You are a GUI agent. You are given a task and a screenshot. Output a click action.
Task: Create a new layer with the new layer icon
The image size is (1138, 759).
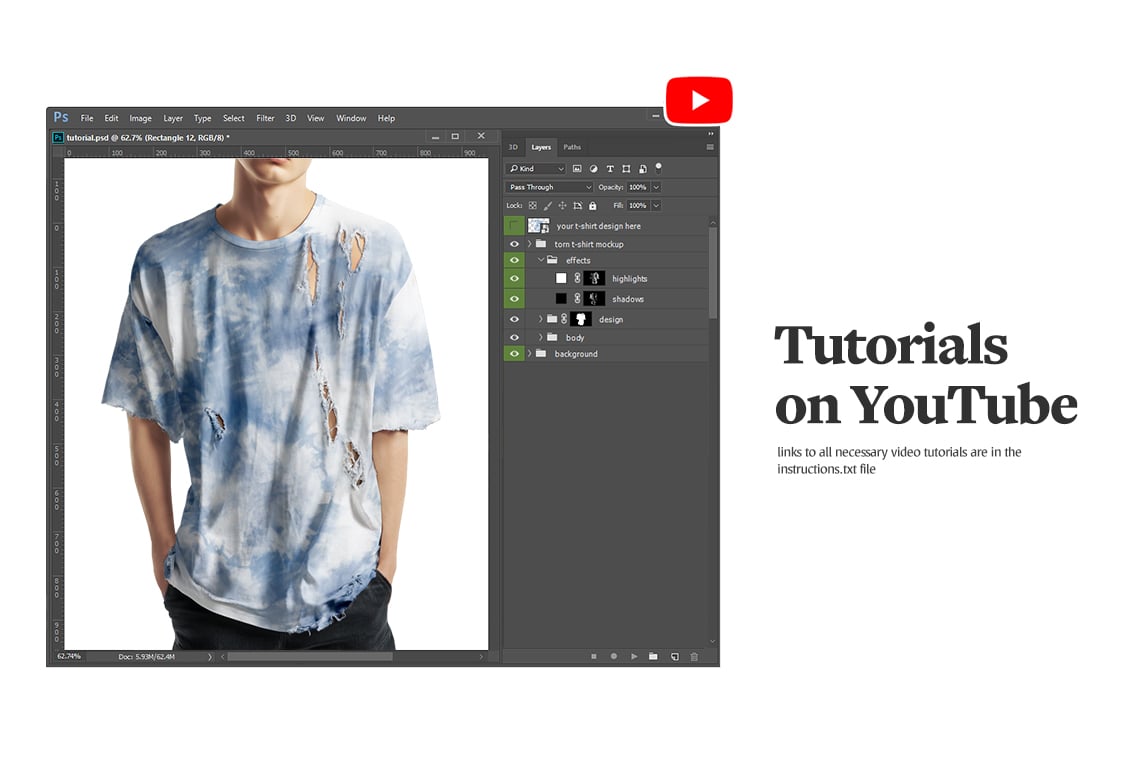(675, 657)
